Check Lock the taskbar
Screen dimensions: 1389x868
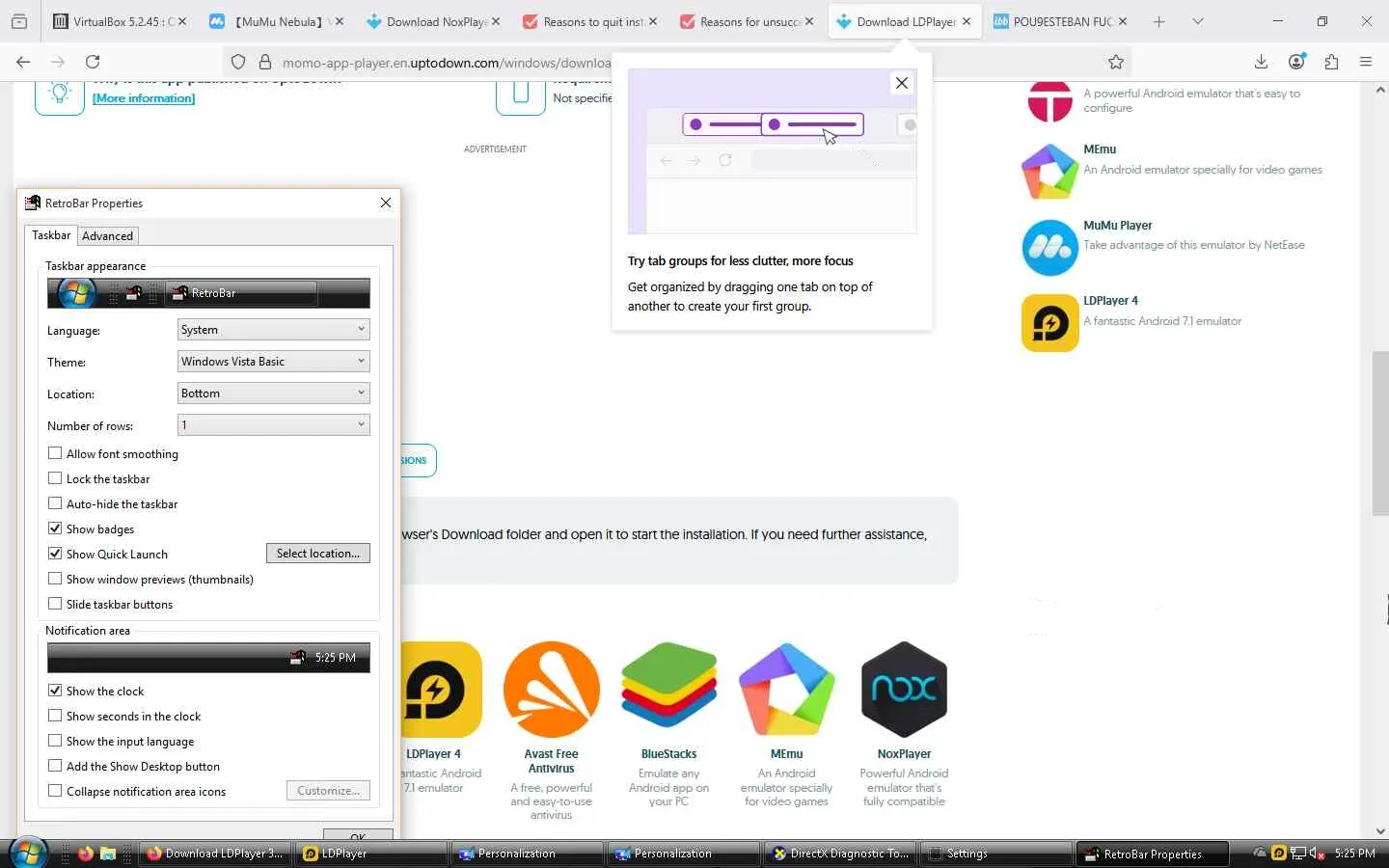[55, 478]
